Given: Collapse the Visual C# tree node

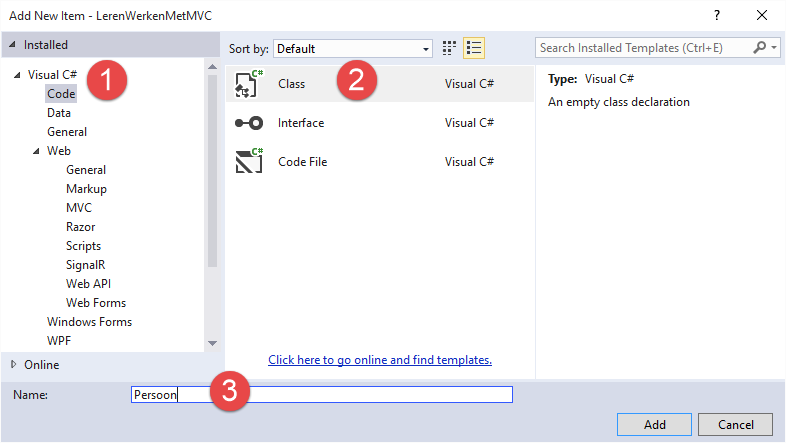Looking at the screenshot, I should click(x=19, y=75).
